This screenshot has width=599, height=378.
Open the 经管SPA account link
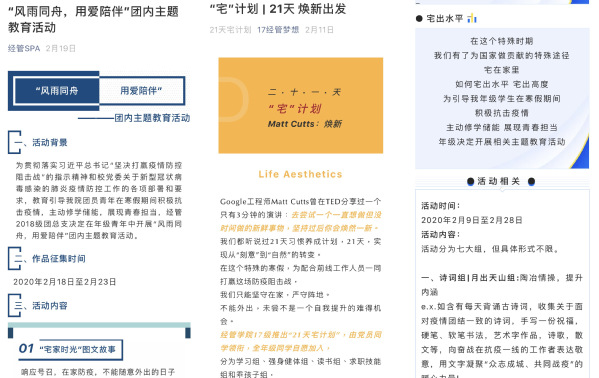pyautogui.click(x=24, y=49)
